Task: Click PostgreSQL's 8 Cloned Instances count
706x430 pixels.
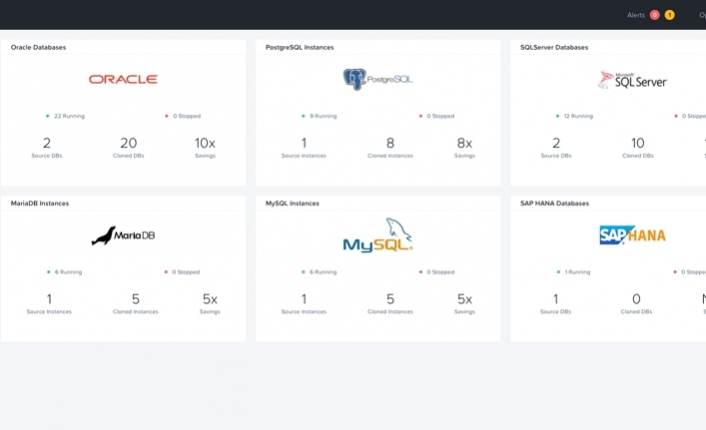Action: [x=390, y=148]
